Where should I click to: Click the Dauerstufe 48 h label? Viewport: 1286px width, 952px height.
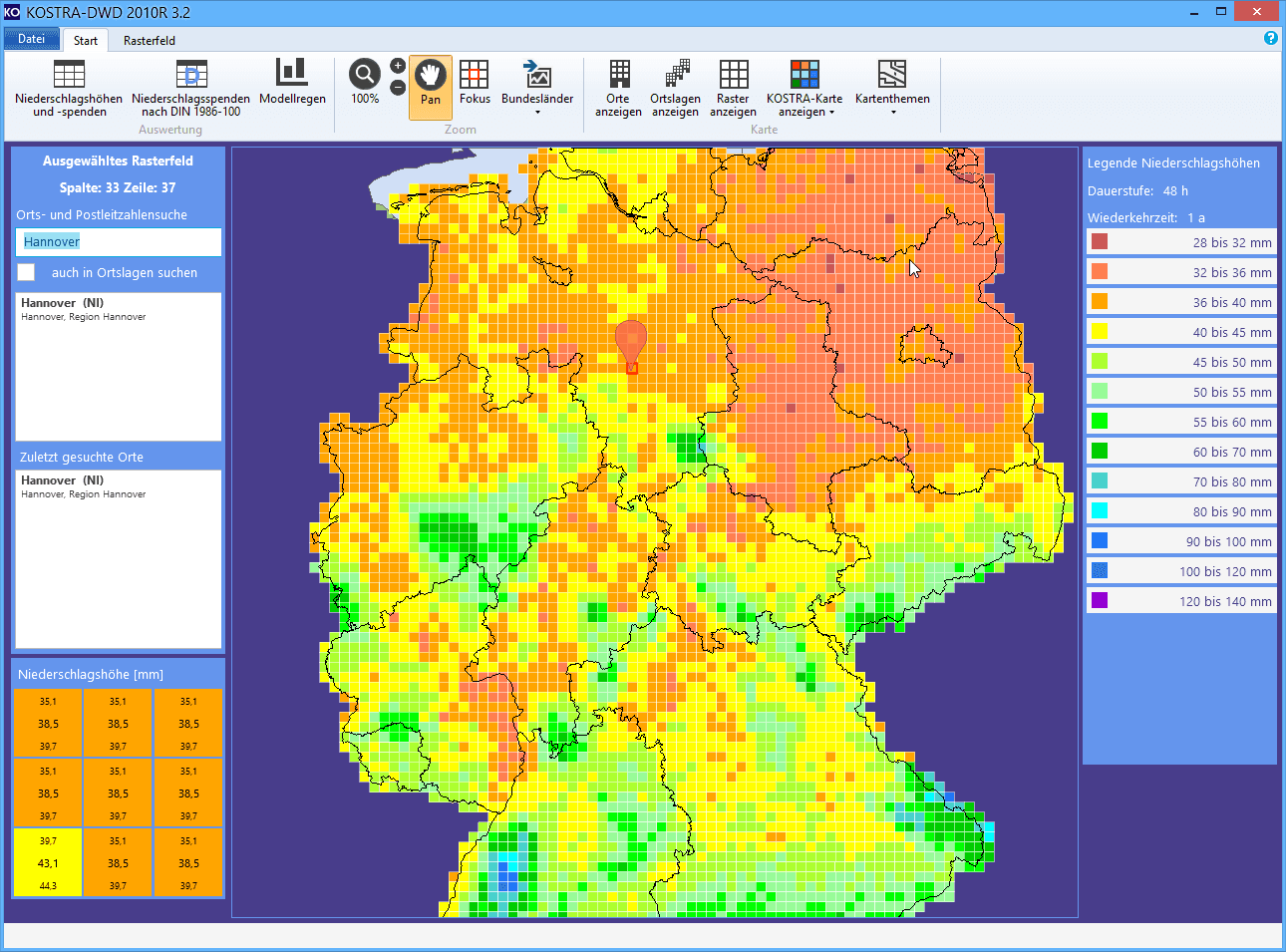point(1137,190)
